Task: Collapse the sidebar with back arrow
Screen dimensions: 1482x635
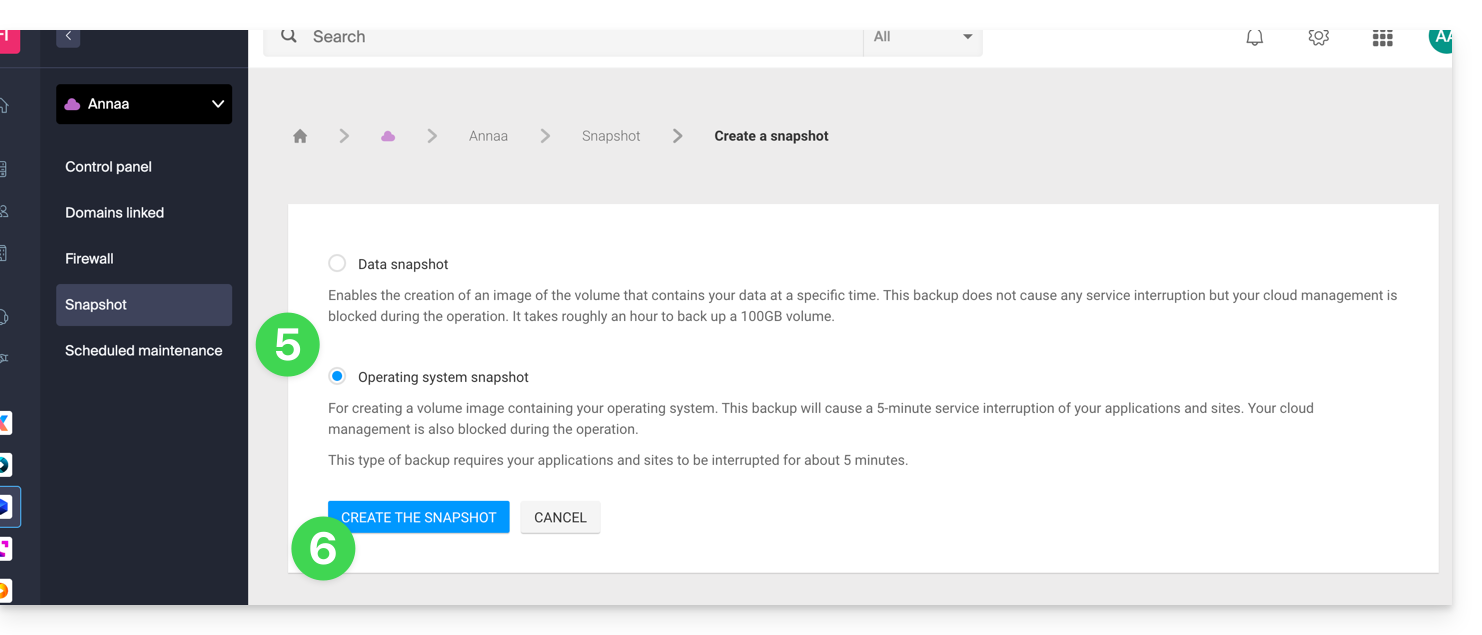Action: 68,36
